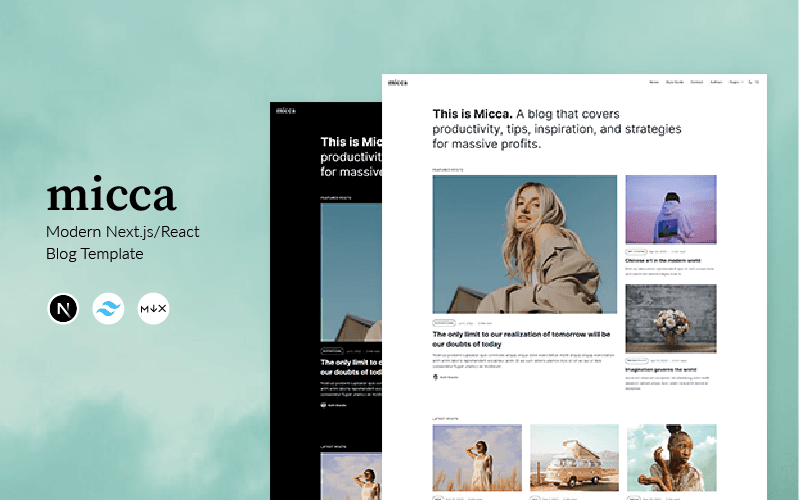Click the featured blonde woman post image

[x=524, y=244]
